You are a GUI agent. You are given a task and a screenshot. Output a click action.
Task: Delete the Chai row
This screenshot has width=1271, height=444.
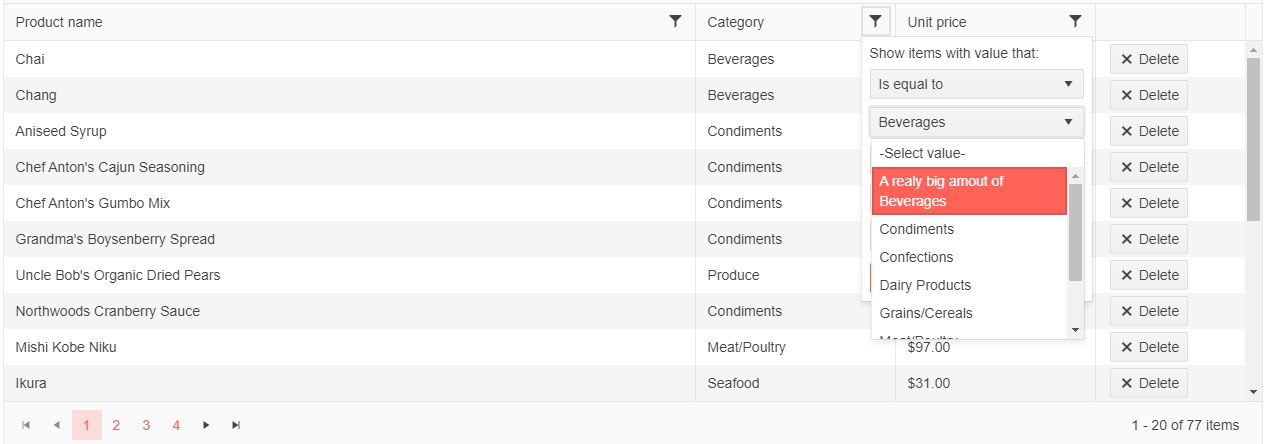click(1149, 59)
